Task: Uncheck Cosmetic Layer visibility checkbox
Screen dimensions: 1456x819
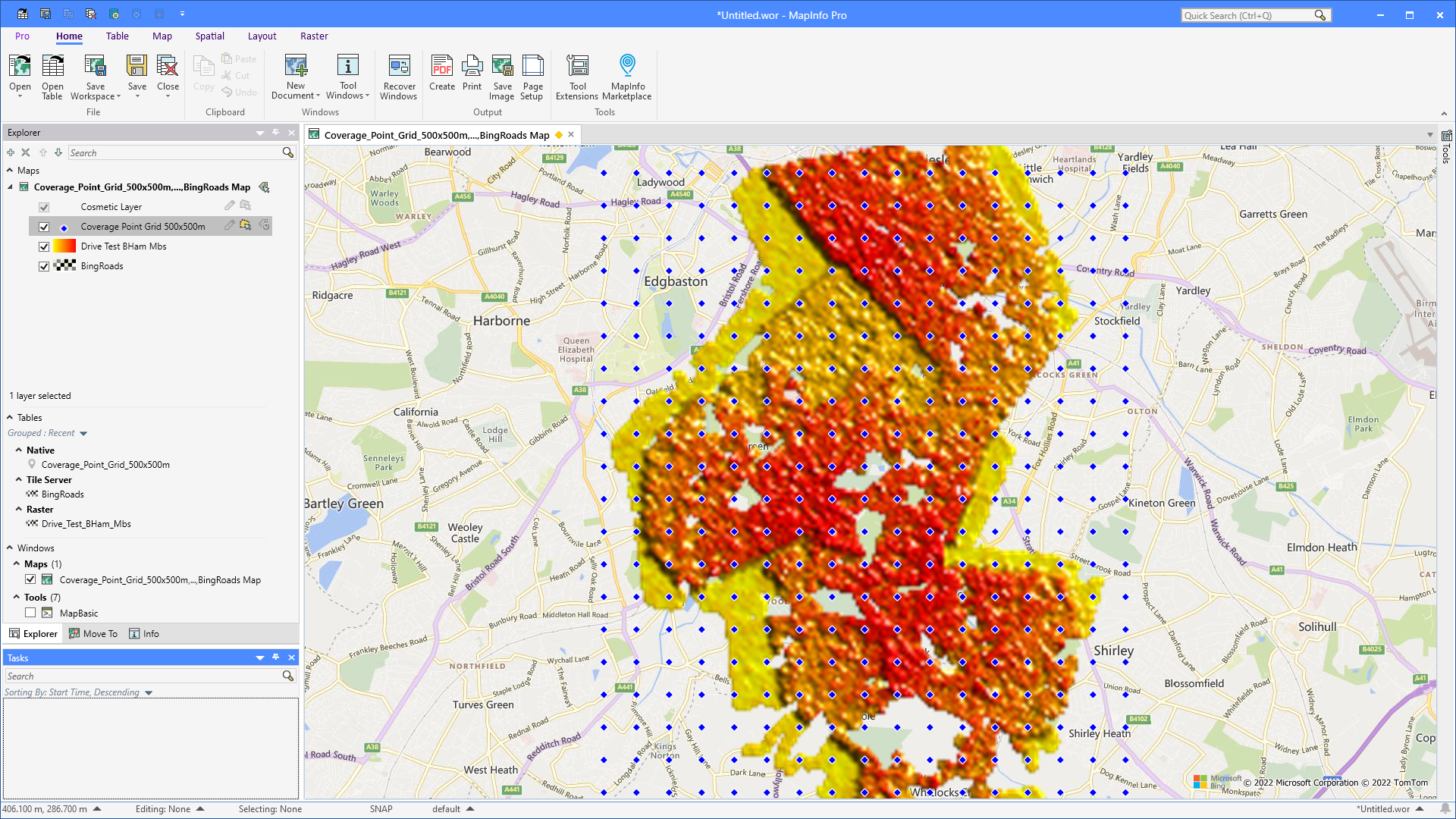Action: click(x=44, y=207)
